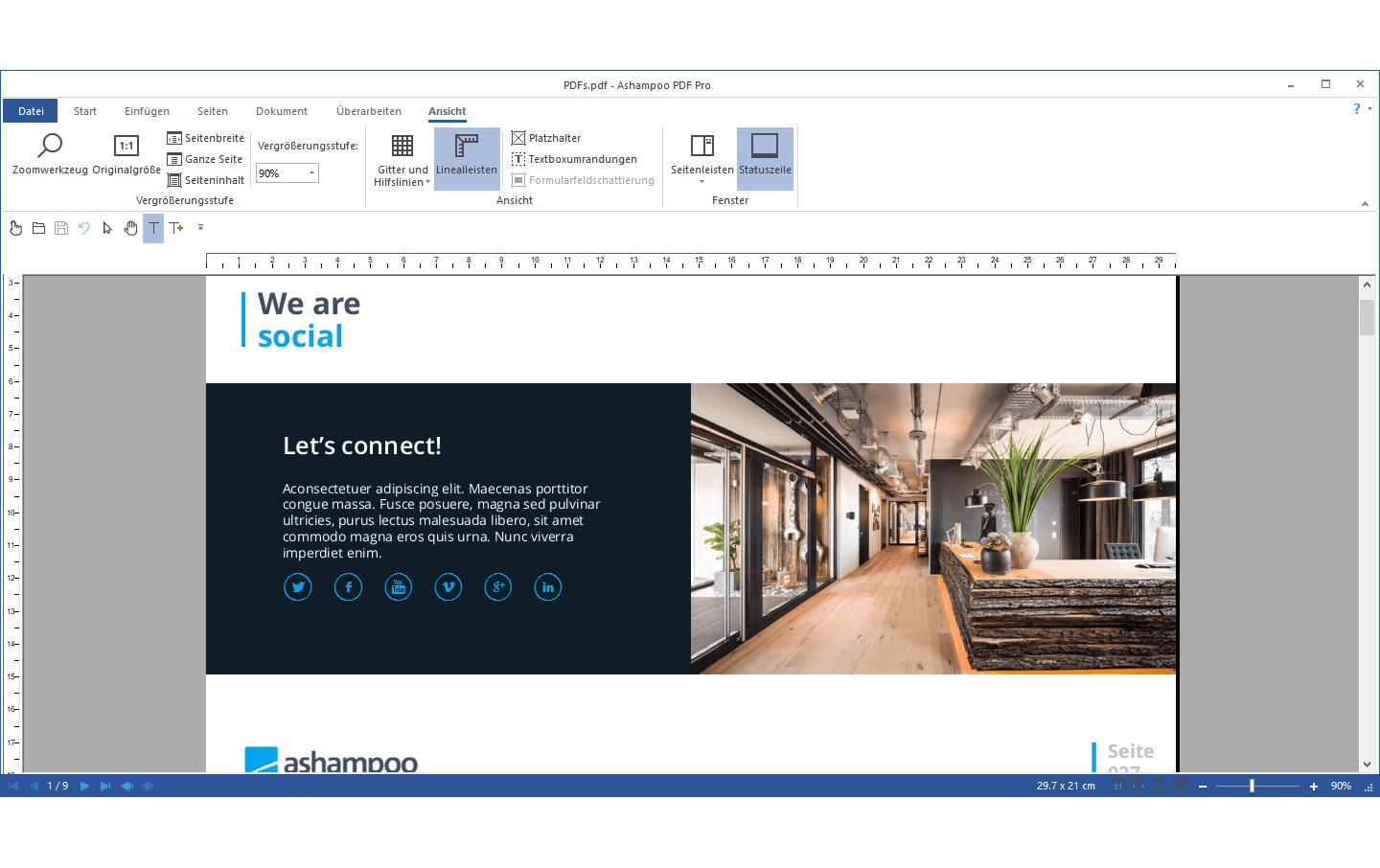The height and width of the screenshot is (868, 1380).
Task: Click the Facebook icon in the document
Action: [348, 587]
